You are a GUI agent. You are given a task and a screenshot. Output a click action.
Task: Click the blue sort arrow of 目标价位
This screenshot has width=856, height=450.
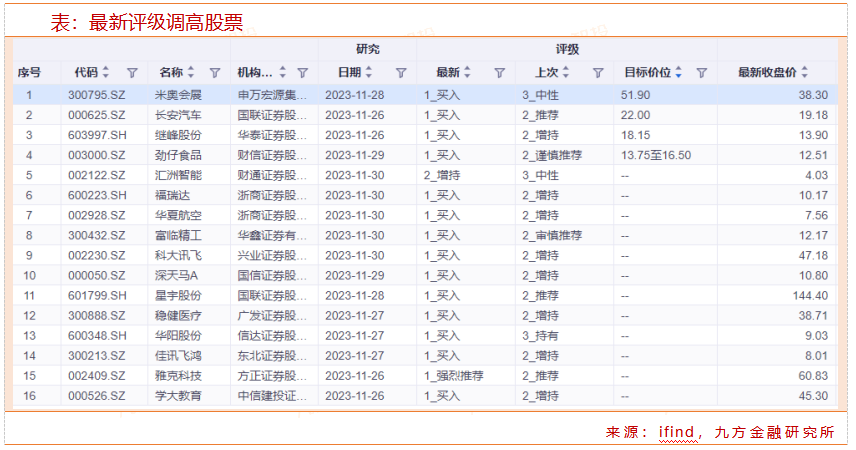[x=679, y=73]
